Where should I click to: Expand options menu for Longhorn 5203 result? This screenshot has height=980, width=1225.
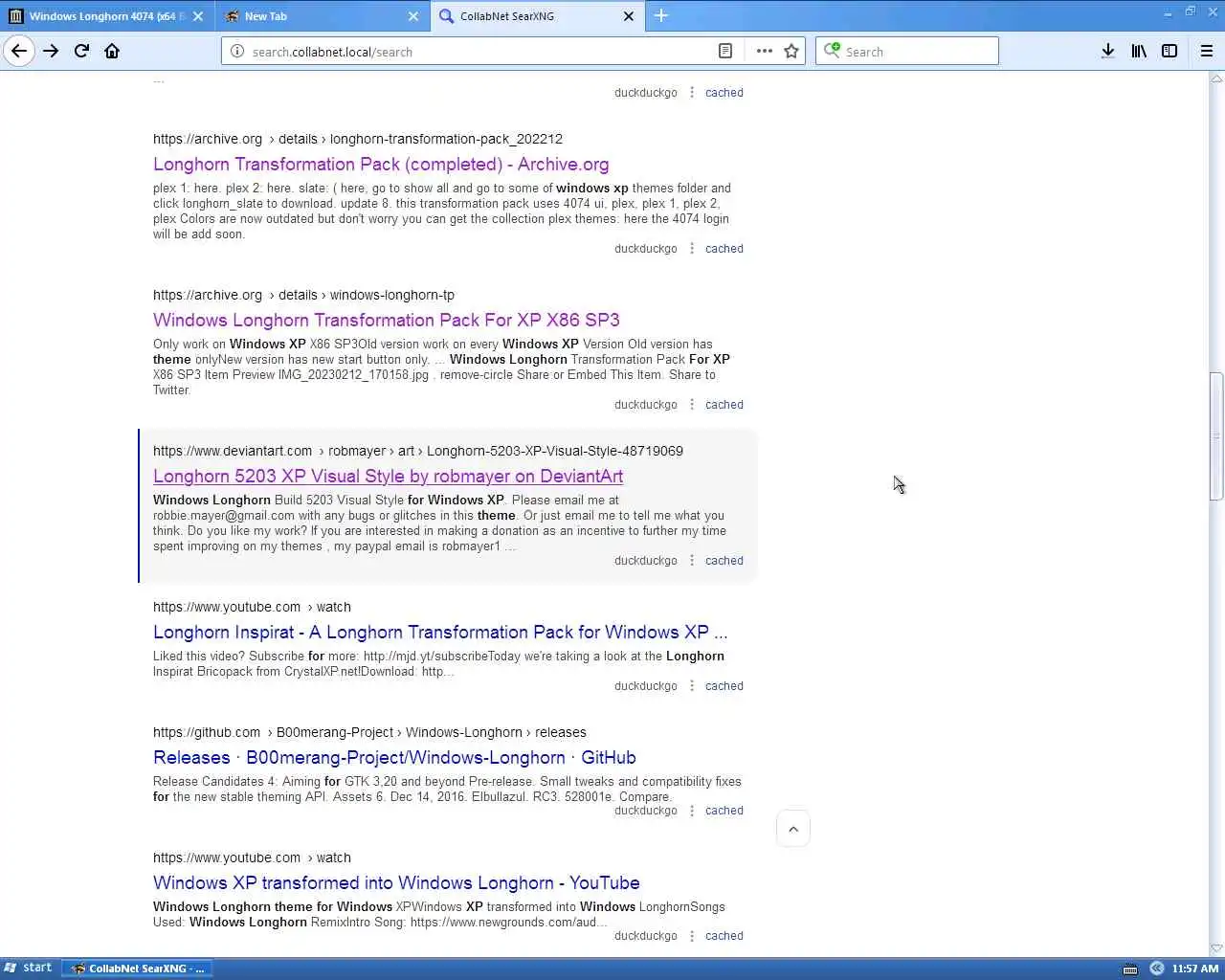pos(692,561)
